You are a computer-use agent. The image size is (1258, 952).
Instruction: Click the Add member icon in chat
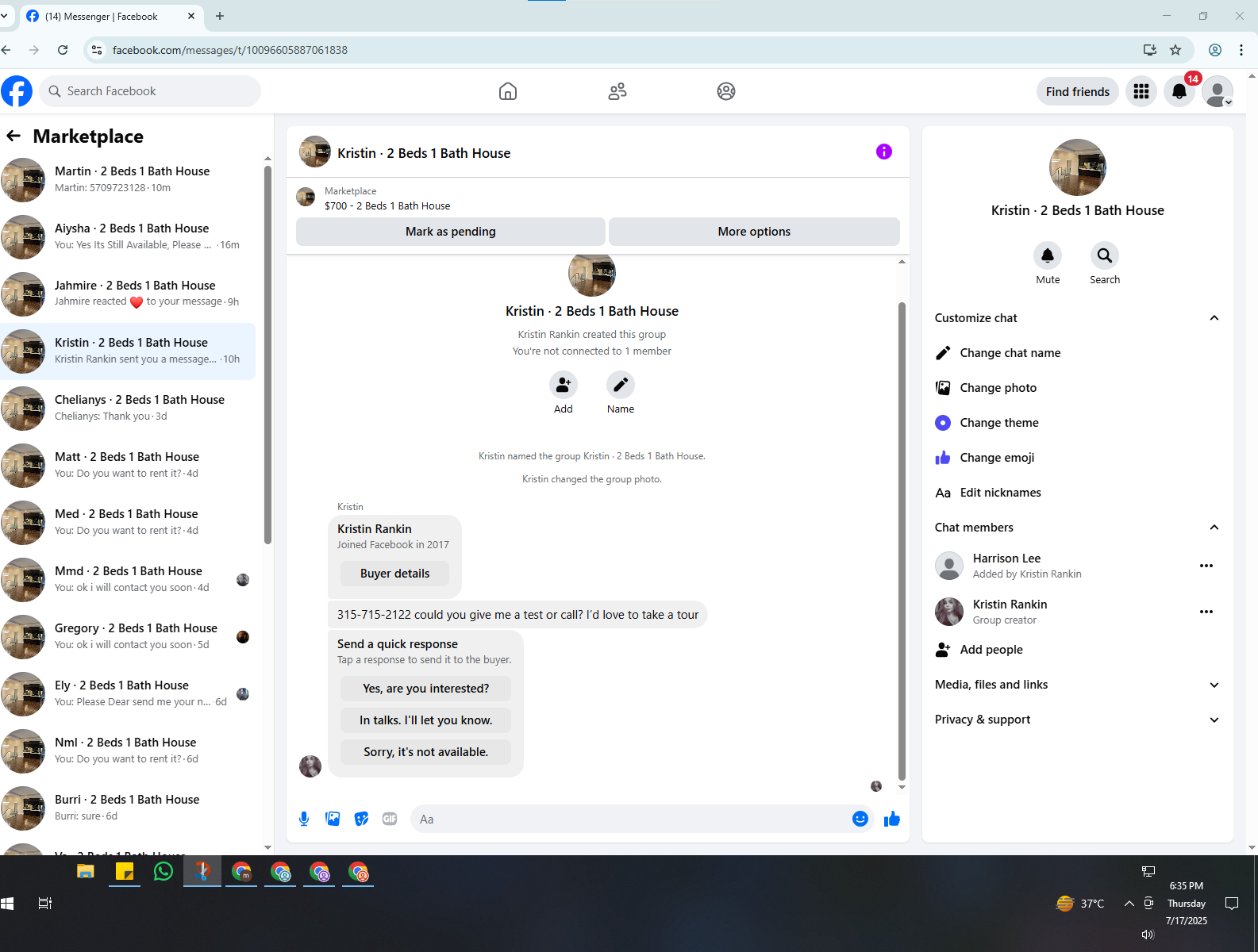tap(564, 385)
